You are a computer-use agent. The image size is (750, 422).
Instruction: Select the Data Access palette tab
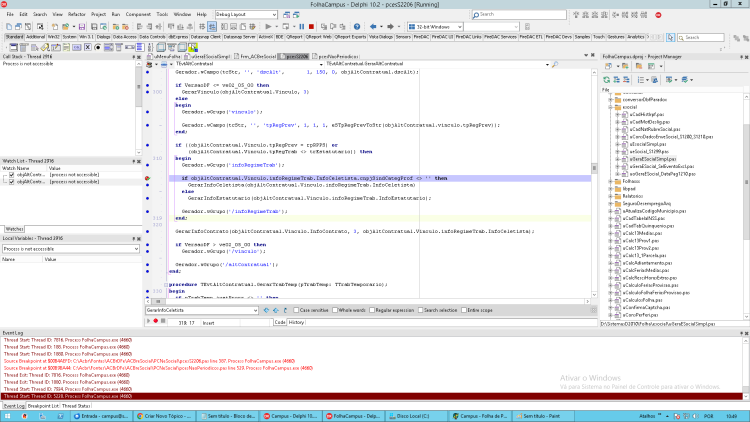(125, 37)
